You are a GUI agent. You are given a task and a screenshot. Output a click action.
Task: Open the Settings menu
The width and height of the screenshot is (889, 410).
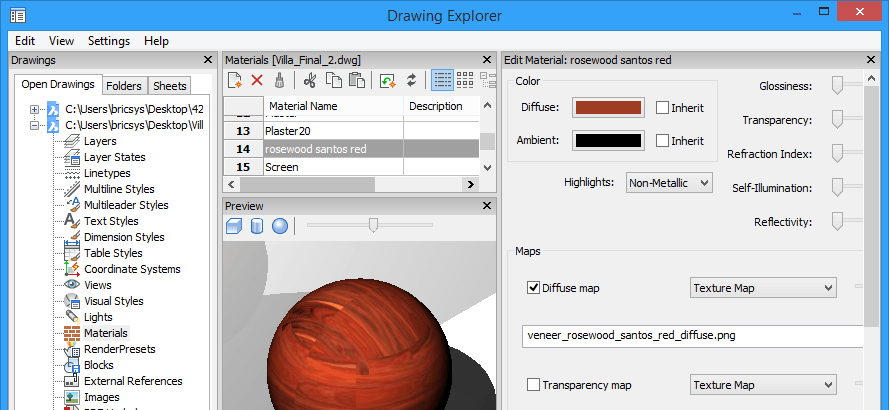(x=109, y=41)
